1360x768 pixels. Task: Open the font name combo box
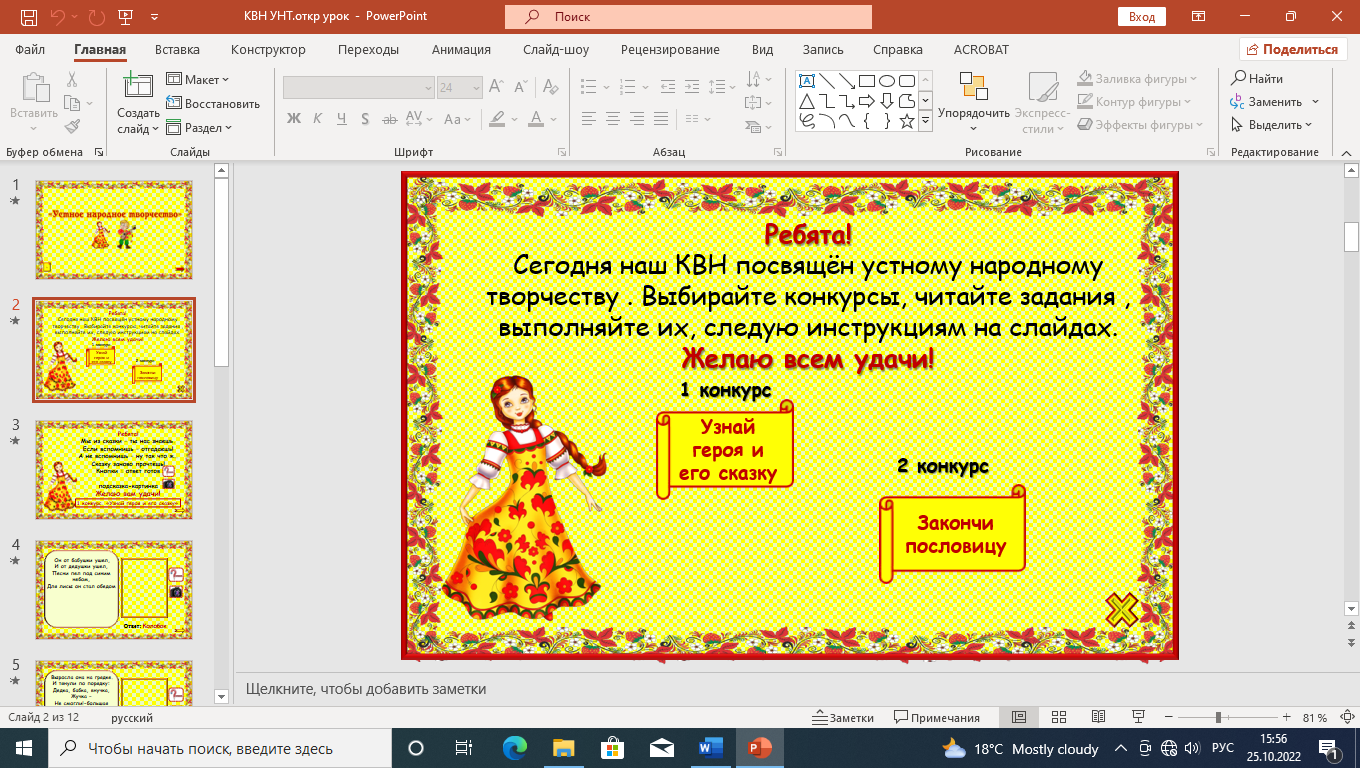[358, 87]
